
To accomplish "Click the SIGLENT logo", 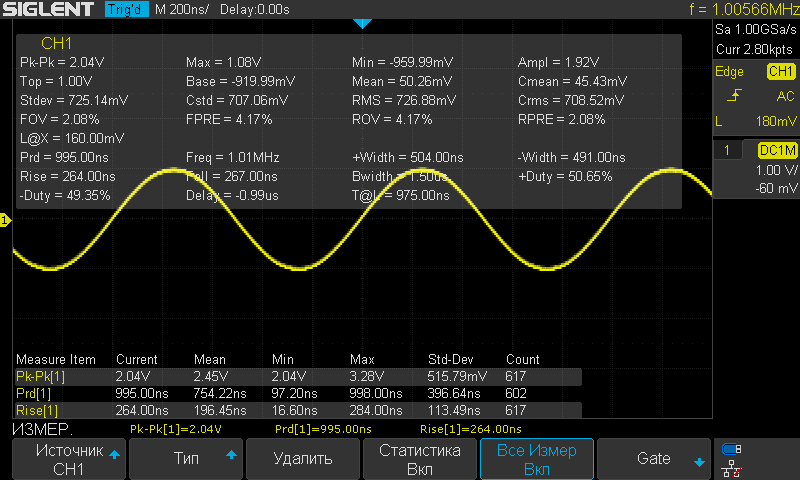I will pyautogui.click(x=48, y=9).
